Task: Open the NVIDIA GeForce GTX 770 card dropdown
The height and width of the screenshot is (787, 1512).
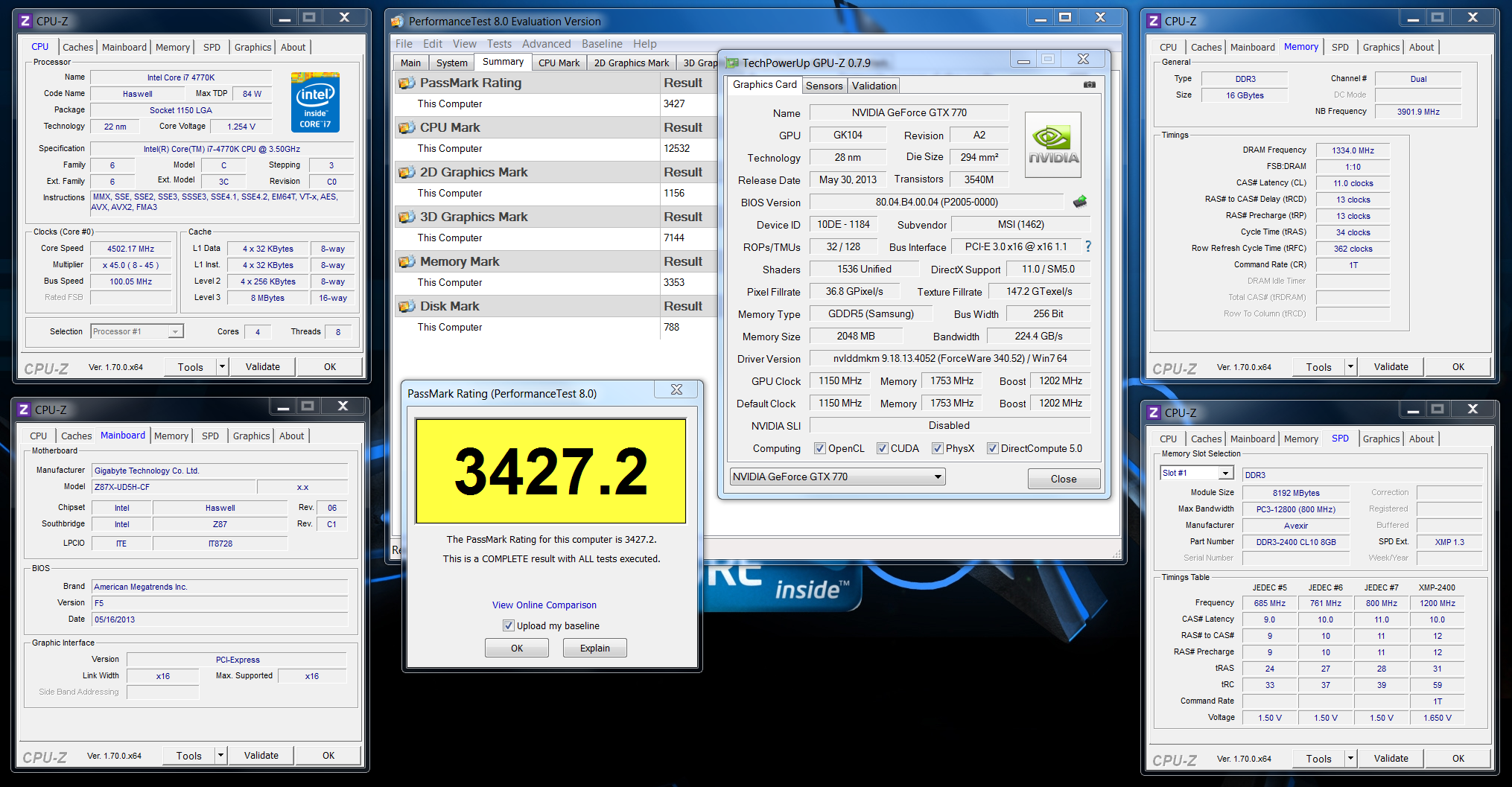Action: 837,477
